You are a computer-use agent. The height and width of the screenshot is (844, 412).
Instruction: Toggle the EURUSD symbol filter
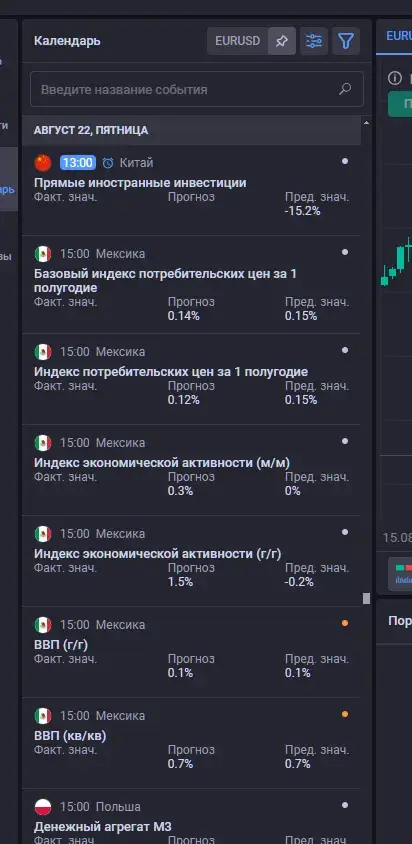(238, 41)
